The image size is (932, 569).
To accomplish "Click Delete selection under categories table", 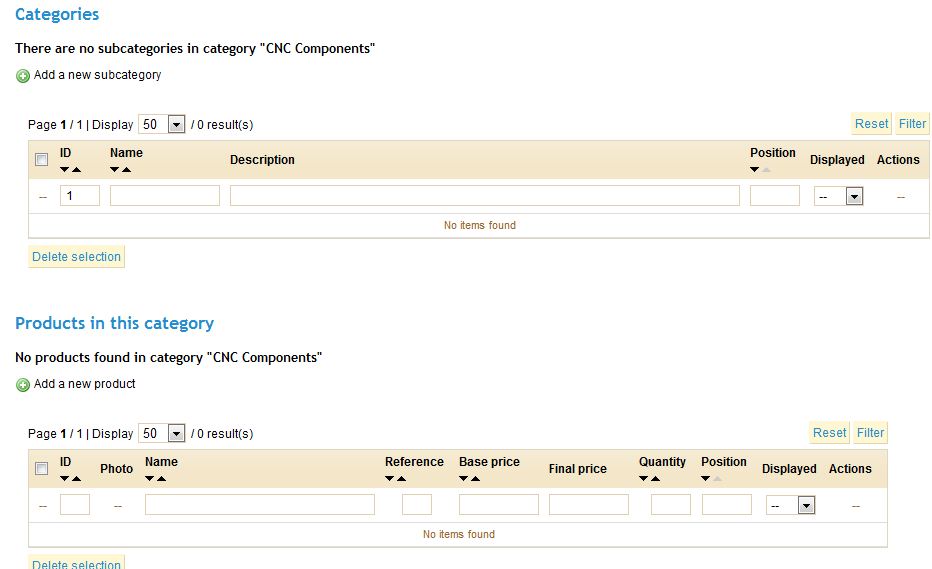I will pos(76,257).
